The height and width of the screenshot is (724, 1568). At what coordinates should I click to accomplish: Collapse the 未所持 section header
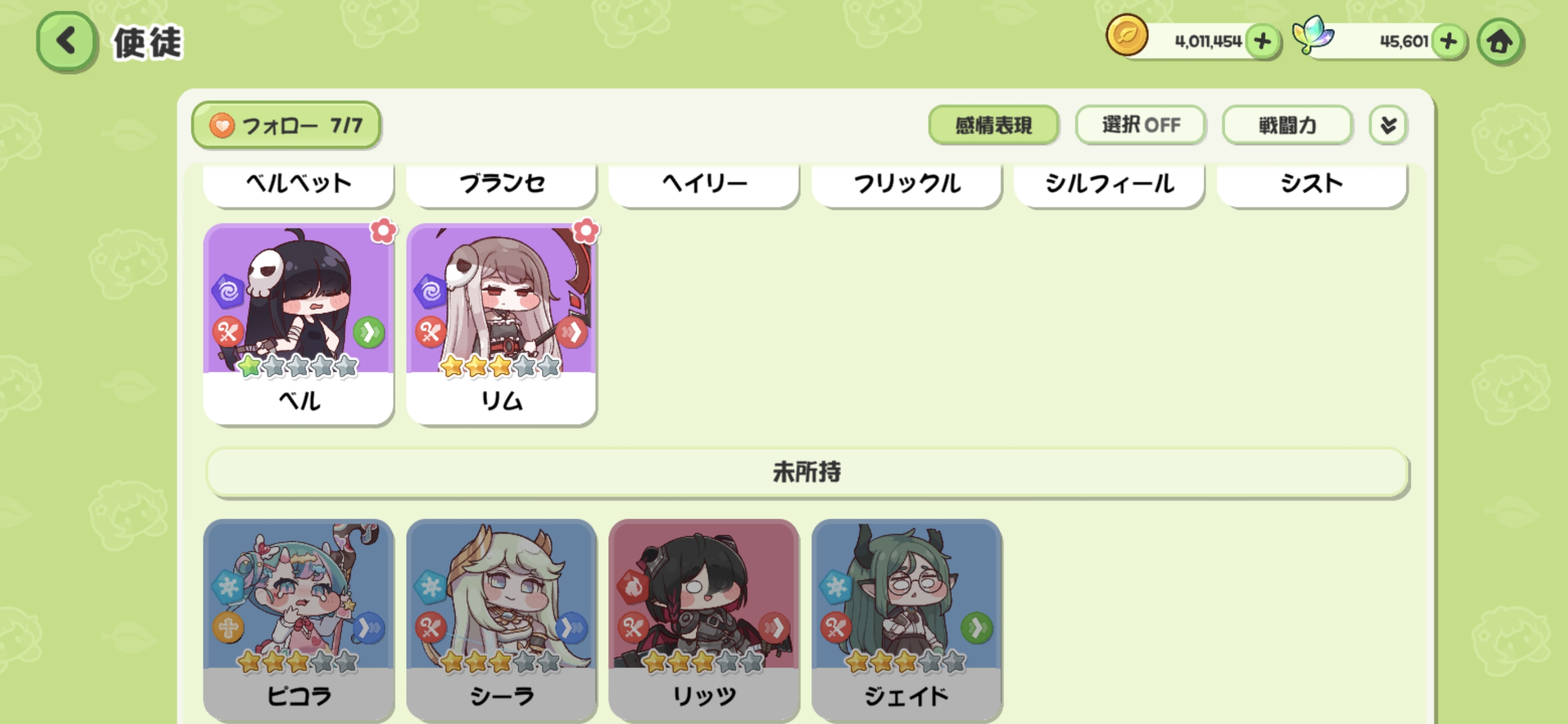point(807,472)
